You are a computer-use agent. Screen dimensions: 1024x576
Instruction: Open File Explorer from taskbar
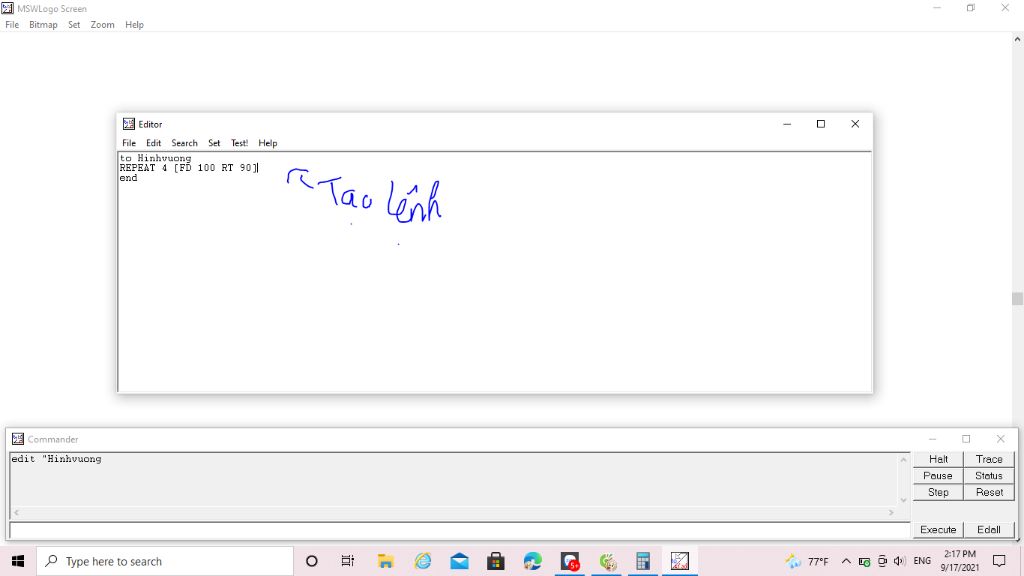pyautogui.click(x=385, y=561)
